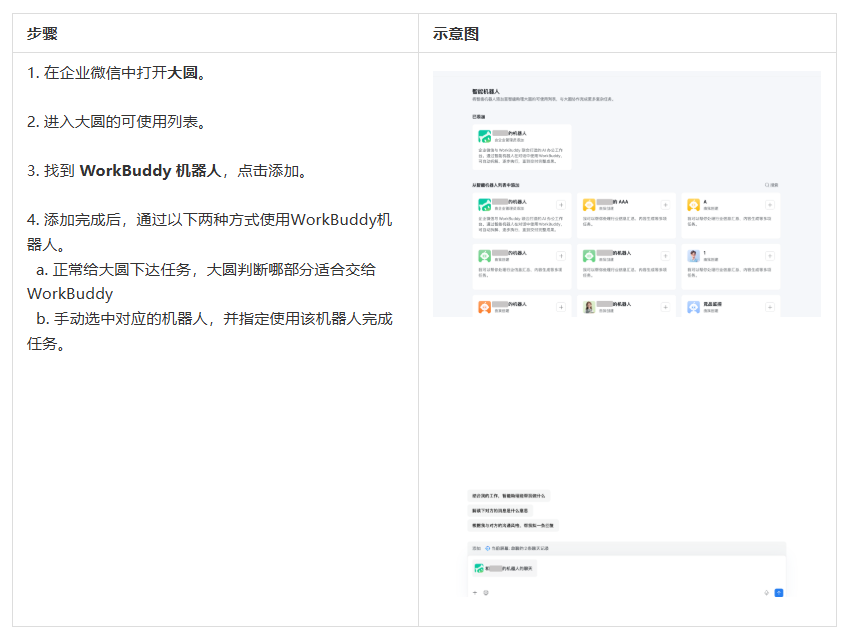Click the robot chat chip inside the input box
Viewport: 845px width, 640px height.
click(504, 568)
